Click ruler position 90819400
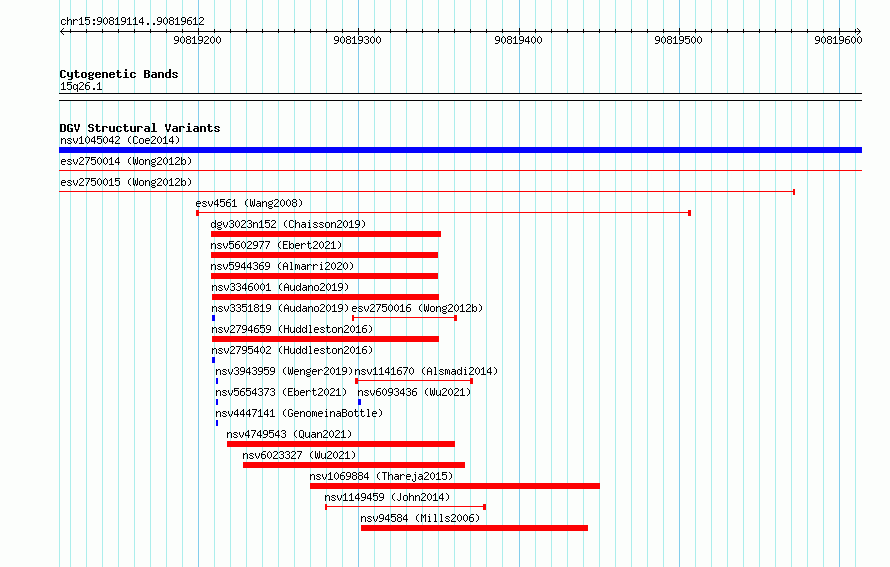The image size is (890, 567). [x=518, y=40]
